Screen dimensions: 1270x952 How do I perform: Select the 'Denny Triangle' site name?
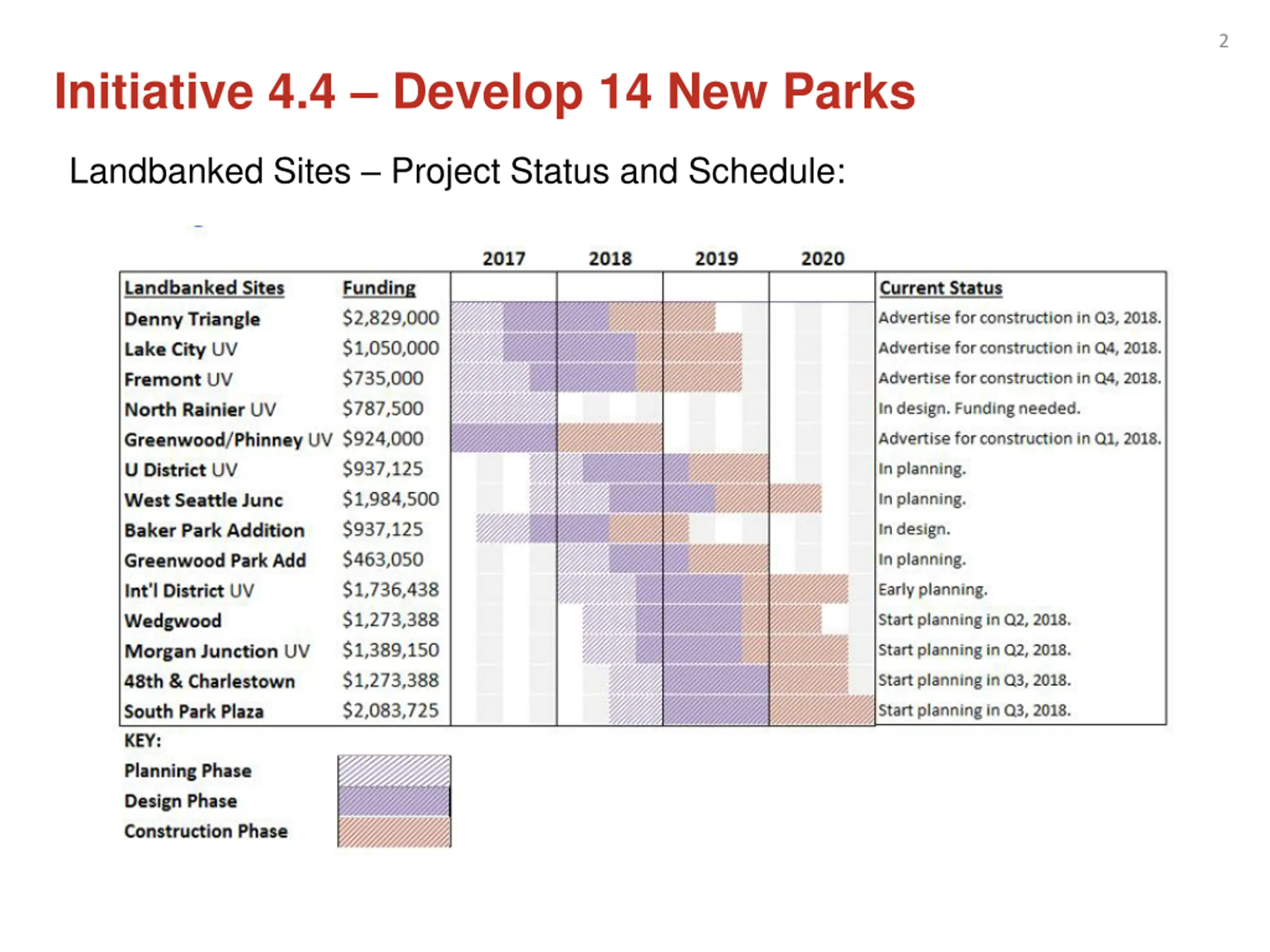[x=192, y=318]
